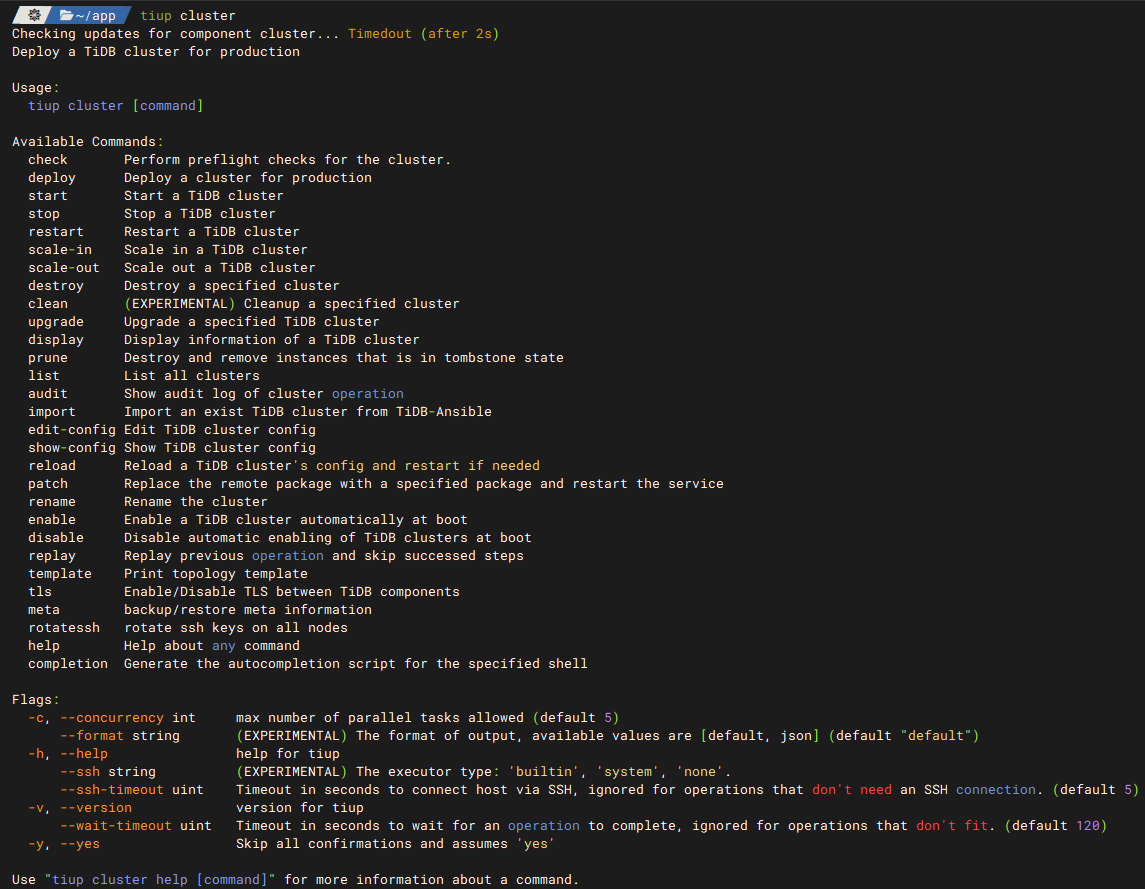
Task: Click the 'import' command name
Action: 52,412
